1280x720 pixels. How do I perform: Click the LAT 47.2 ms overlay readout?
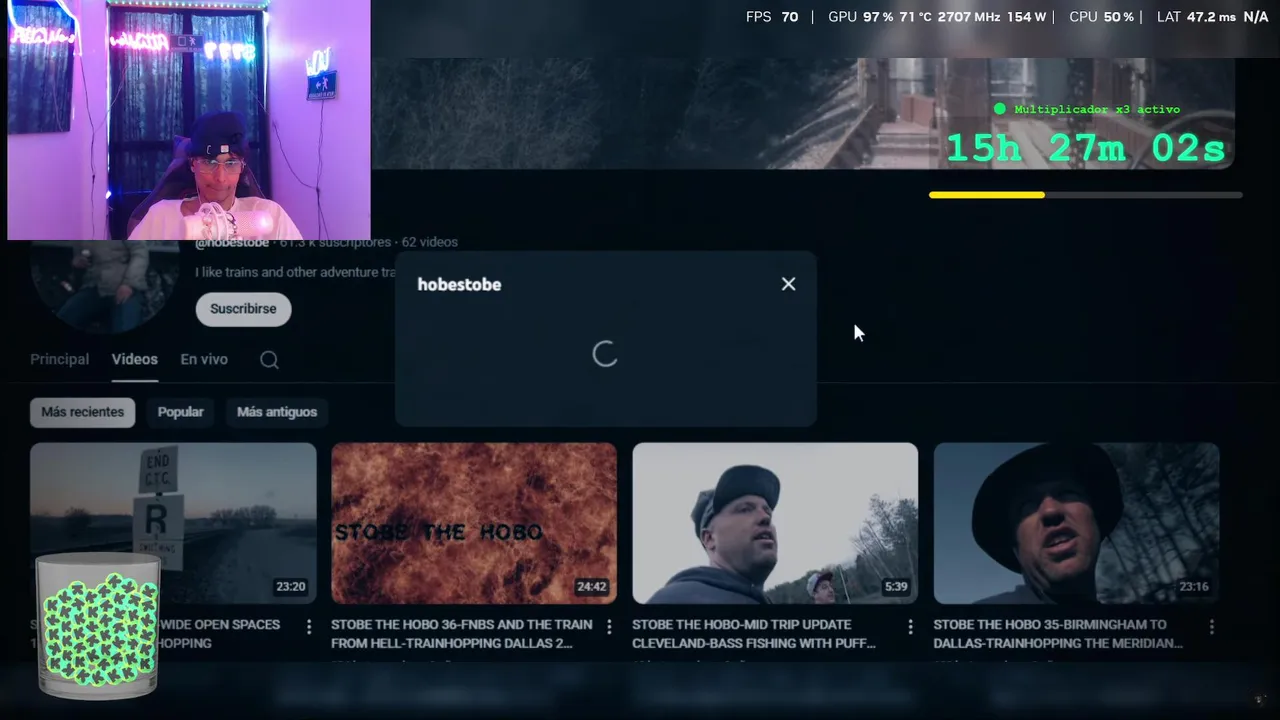point(1196,17)
